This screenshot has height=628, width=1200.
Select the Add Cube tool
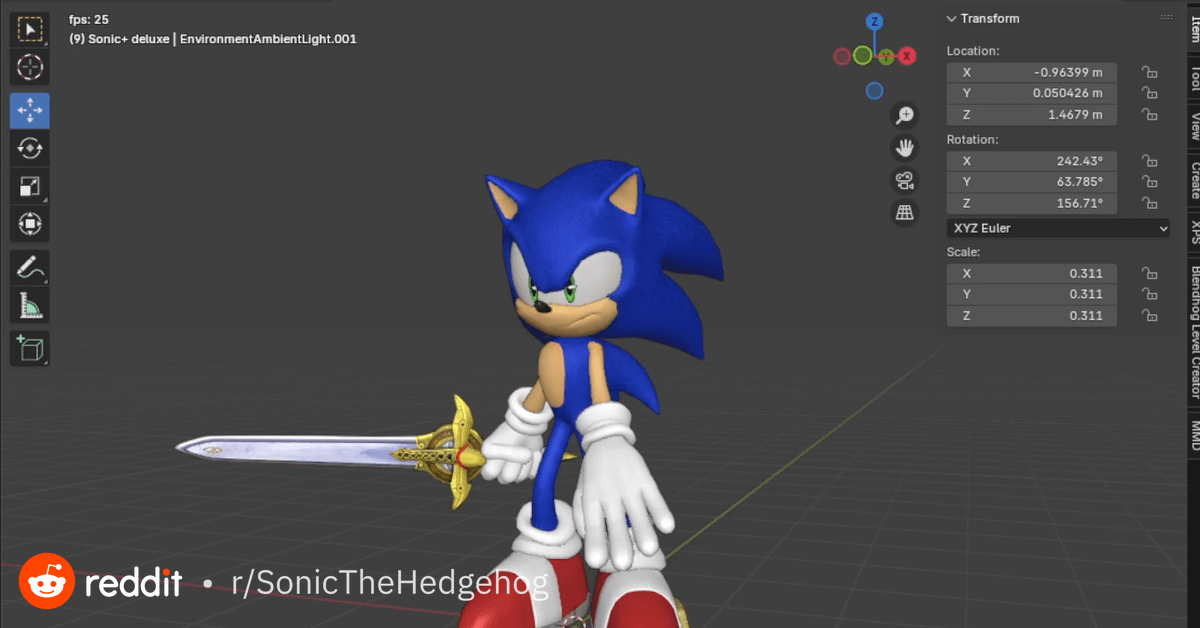coord(30,349)
